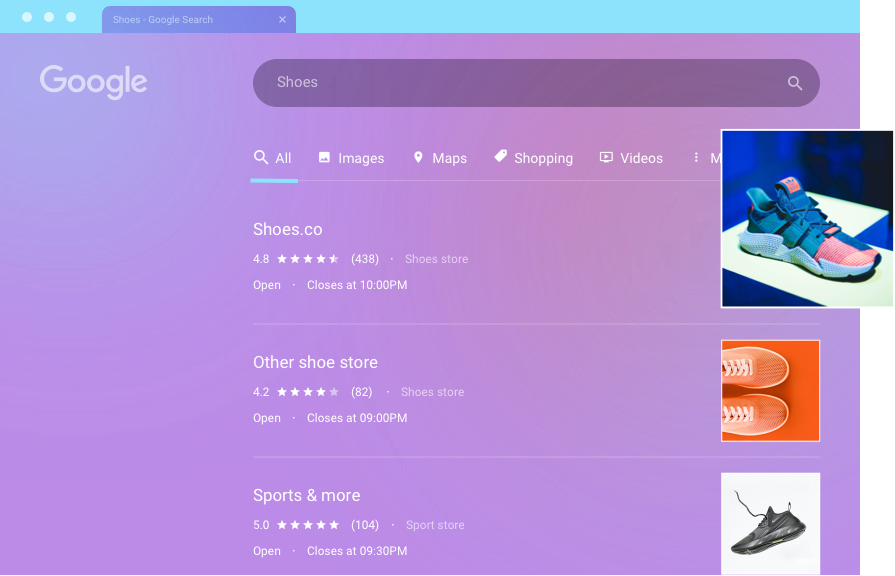This screenshot has height=576, width=895.
Task: Open the orange sneakers thumbnail
Action: (771, 390)
